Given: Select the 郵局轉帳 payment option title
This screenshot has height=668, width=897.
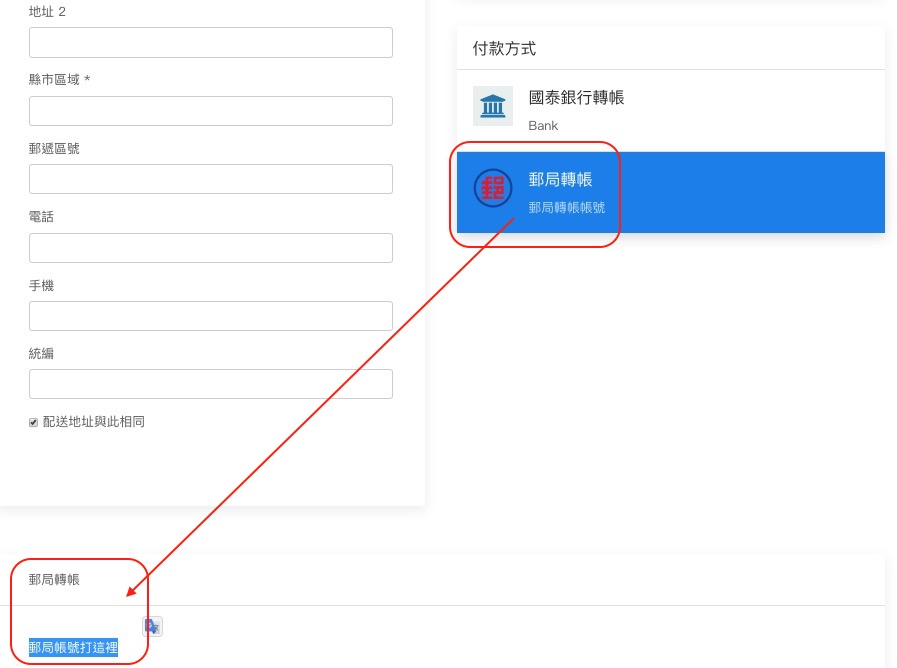Looking at the screenshot, I should coord(560,180).
